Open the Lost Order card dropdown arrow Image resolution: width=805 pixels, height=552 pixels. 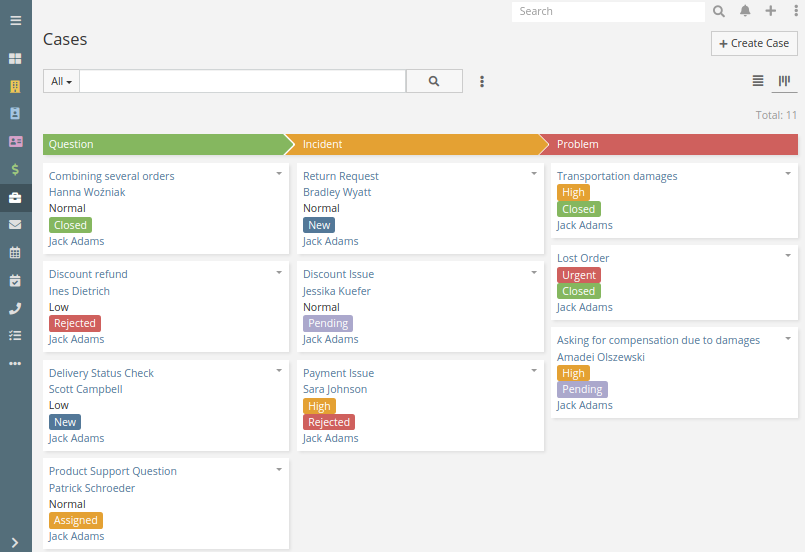point(788,256)
